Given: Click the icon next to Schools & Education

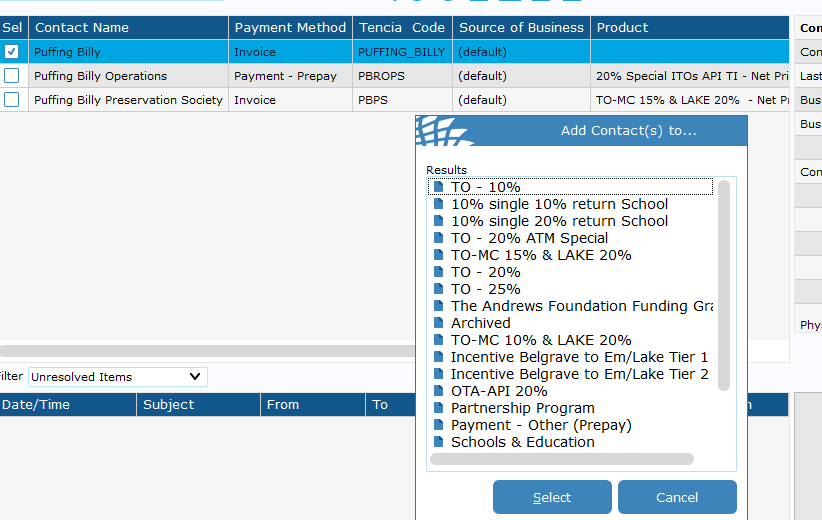Looking at the screenshot, I should [x=438, y=442].
